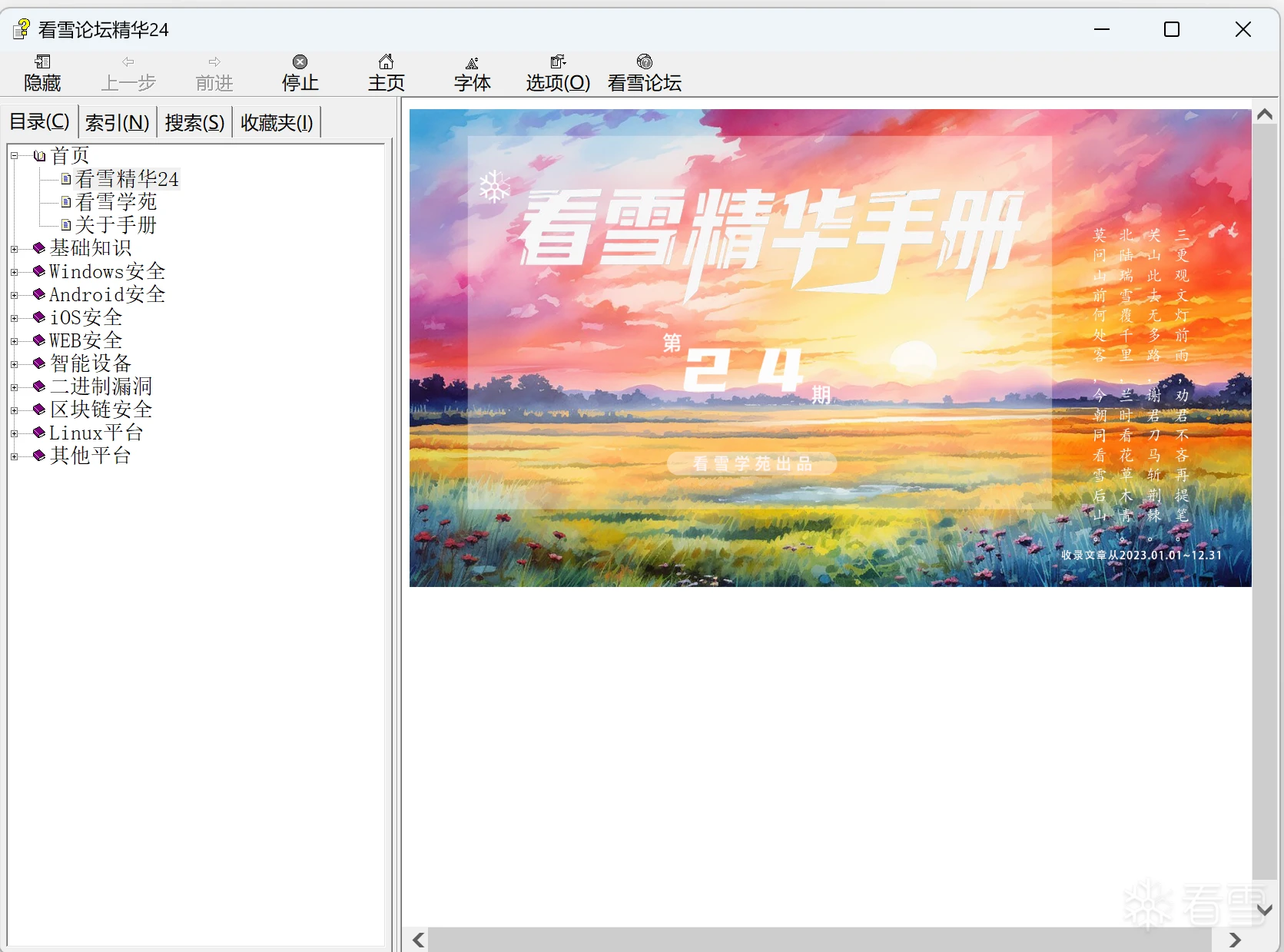
Task: Click the purple book icon beside 区块链安全
Action: coord(39,410)
